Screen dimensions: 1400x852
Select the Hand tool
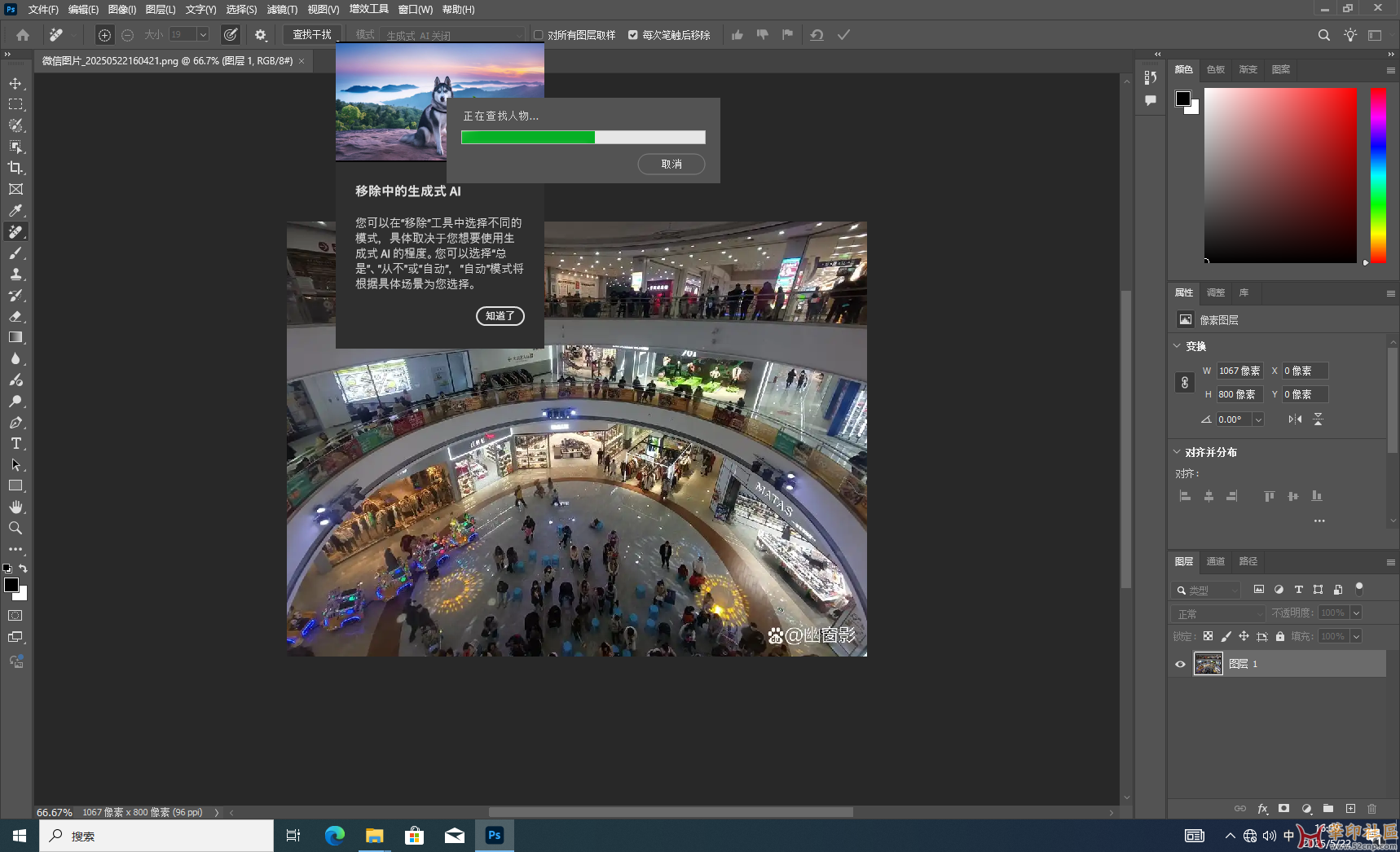[x=15, y=507]
